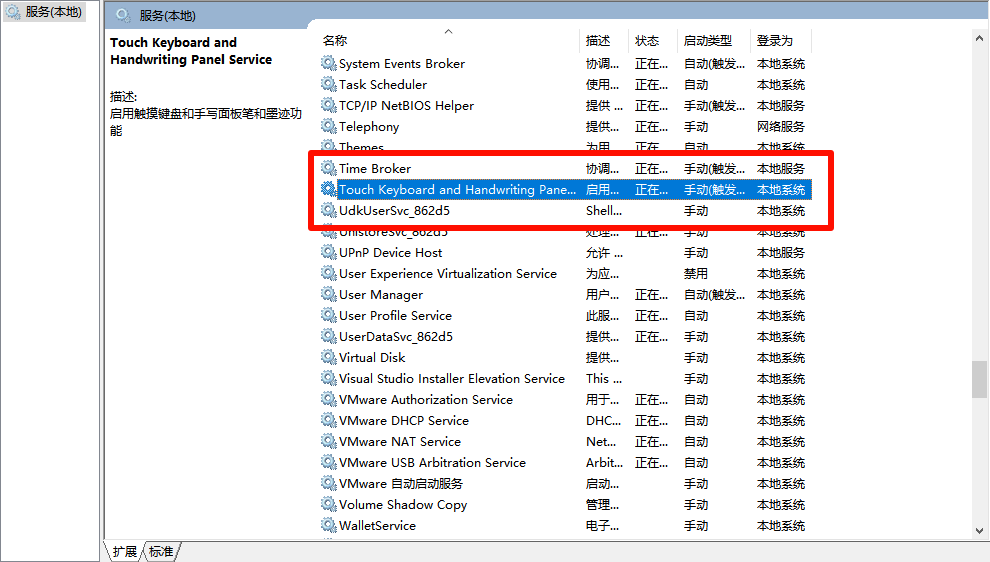Click the Virtual Disk service gear icon

point(329,358)
